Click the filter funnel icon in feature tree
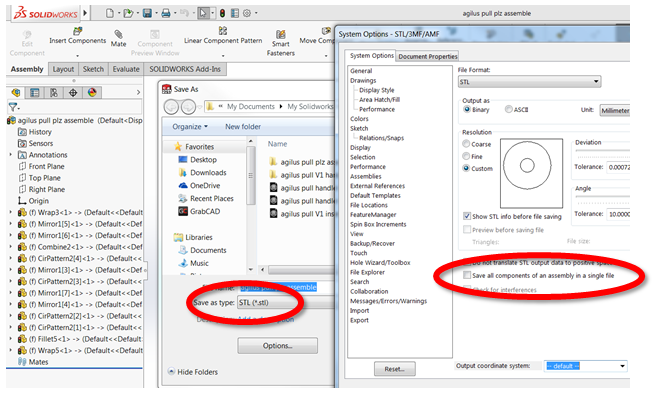 pos(13,107)
